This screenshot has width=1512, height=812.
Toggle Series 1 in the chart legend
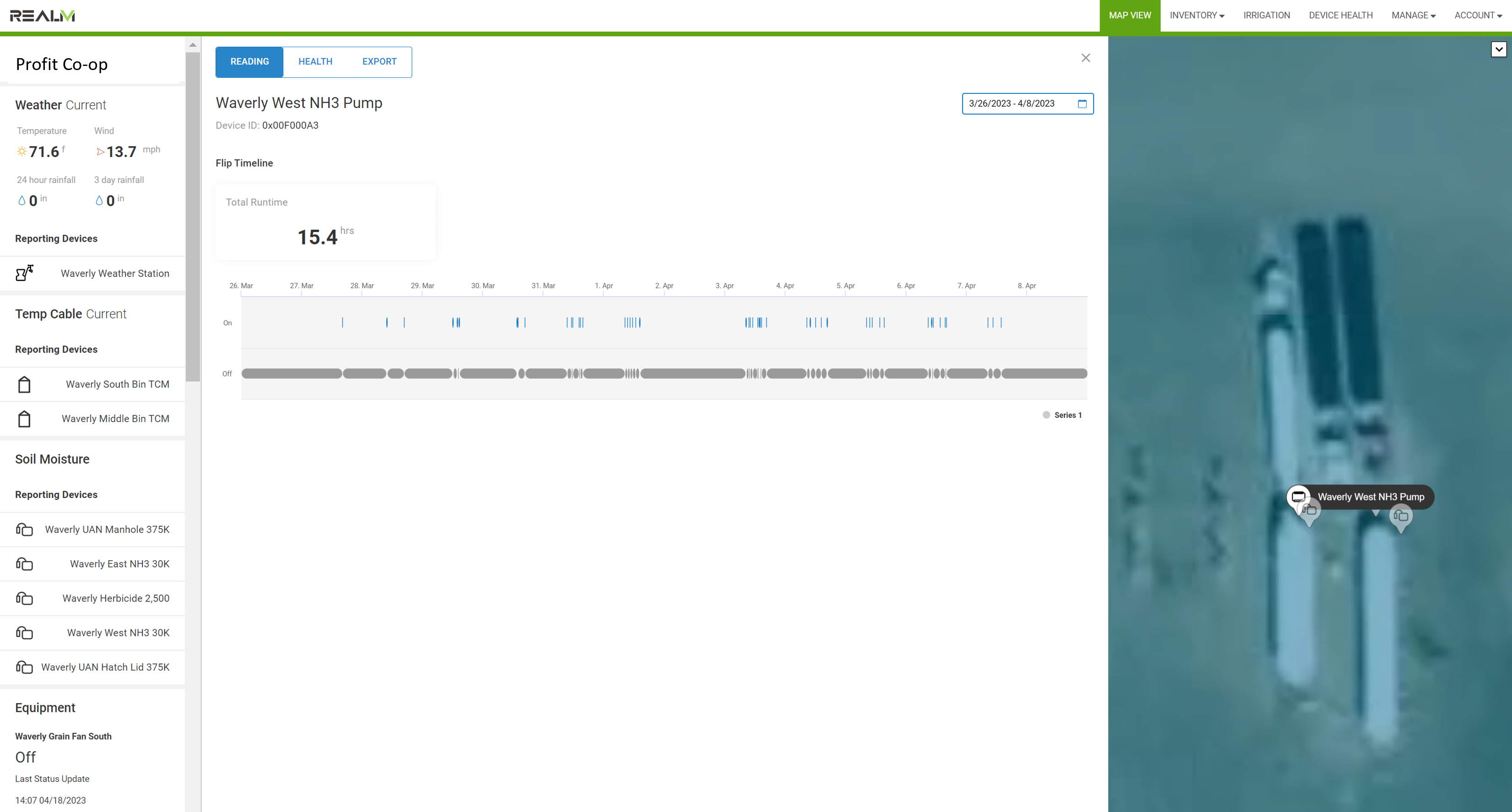coord(1062,415)
